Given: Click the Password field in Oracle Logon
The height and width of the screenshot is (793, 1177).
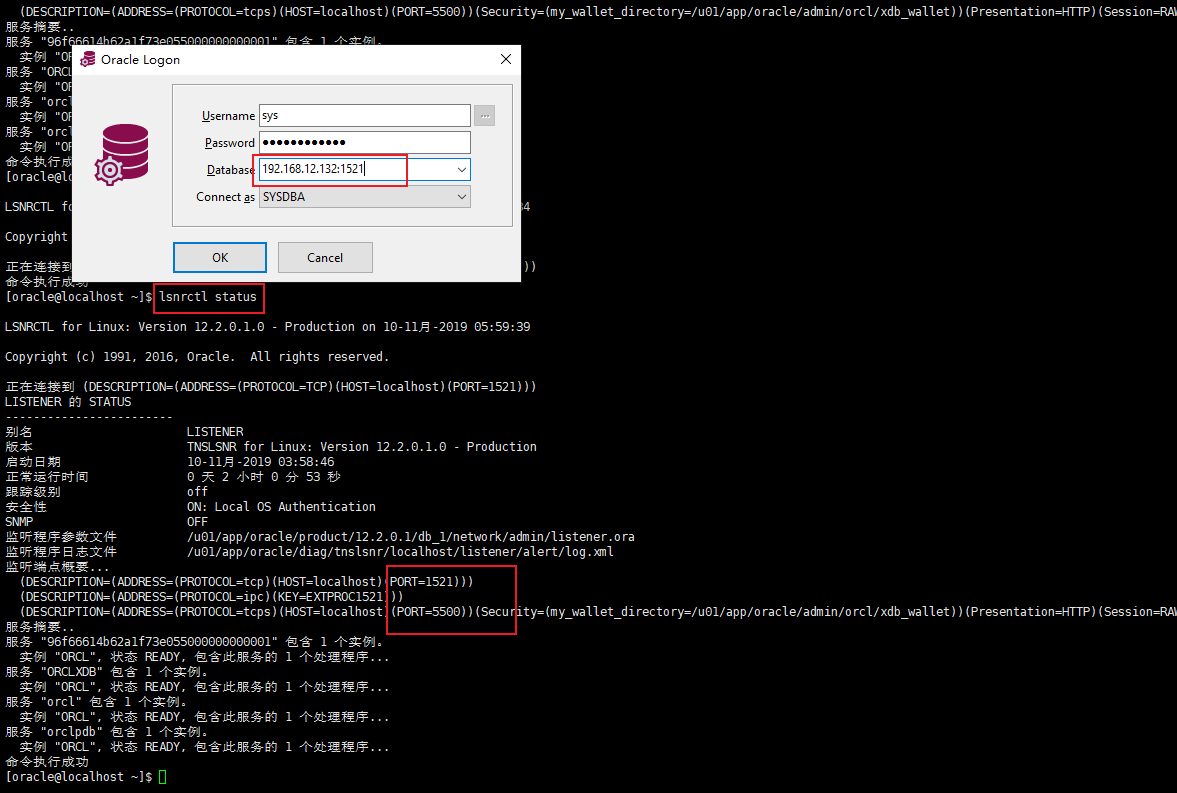Looking at the screenshot, I should click(365, 143).
